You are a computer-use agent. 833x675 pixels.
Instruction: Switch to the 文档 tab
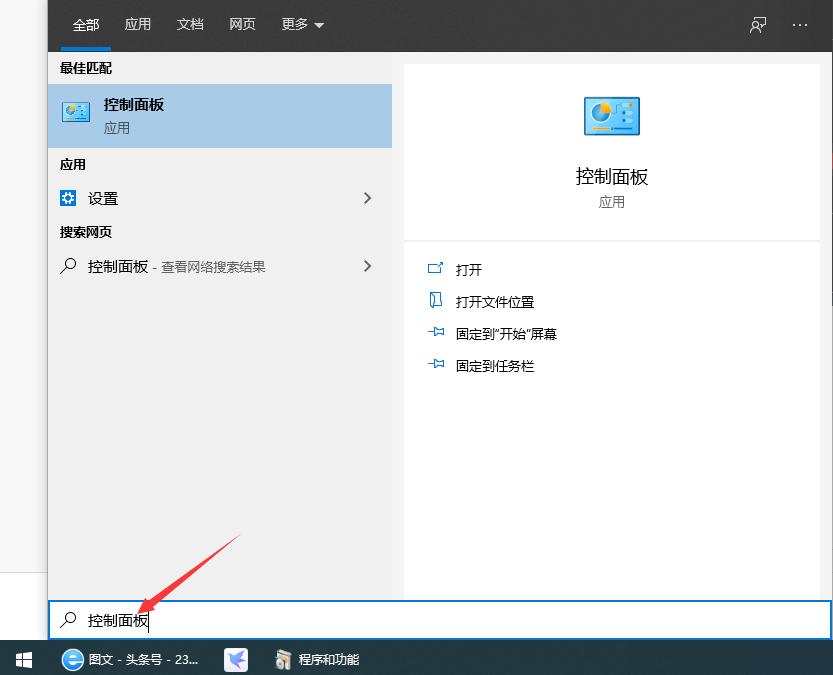[190, 25]
